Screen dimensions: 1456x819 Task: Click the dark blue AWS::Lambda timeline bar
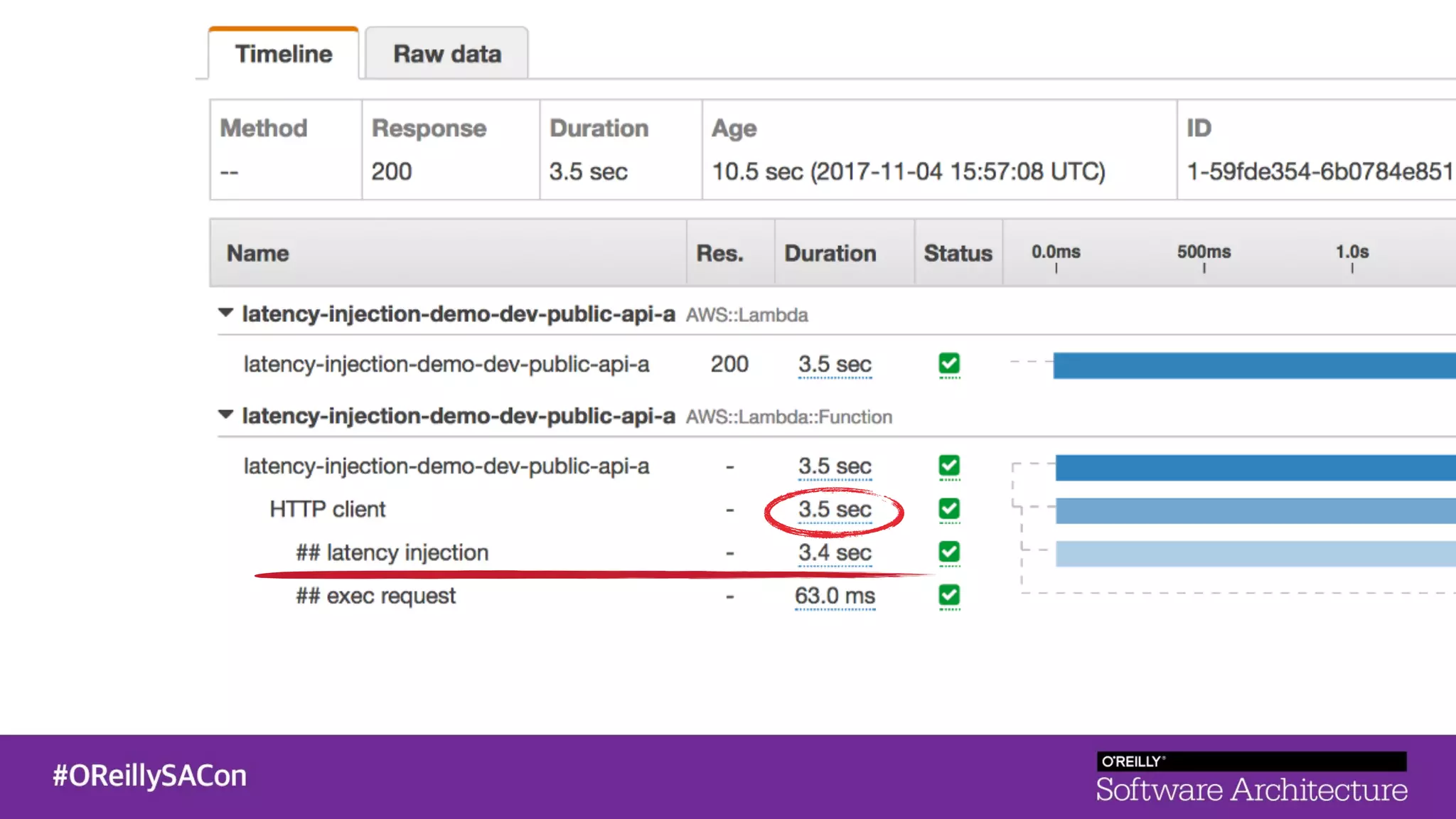click(x=1254, y=365)
